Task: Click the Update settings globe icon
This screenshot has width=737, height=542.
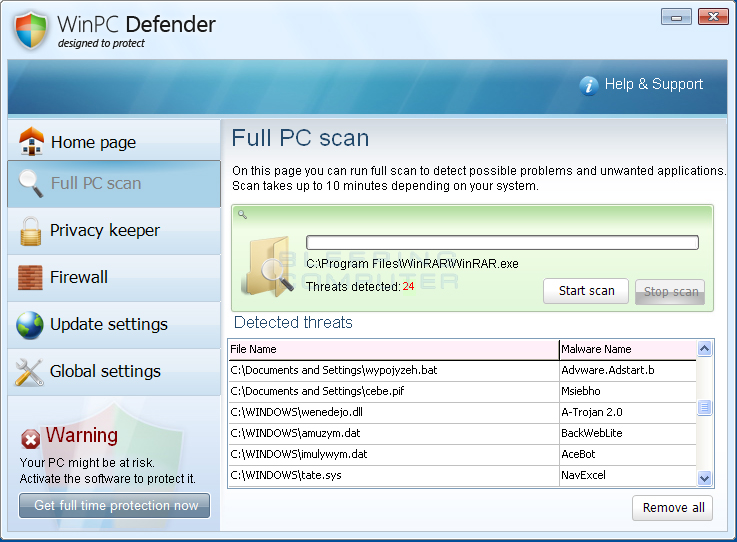Action: (30, 324)
